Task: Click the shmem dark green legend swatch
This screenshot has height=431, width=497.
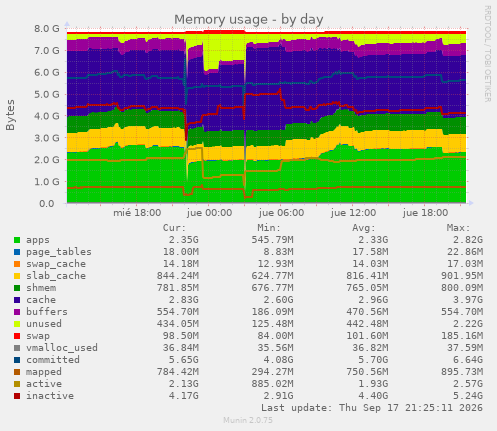Action: point(17,288)
